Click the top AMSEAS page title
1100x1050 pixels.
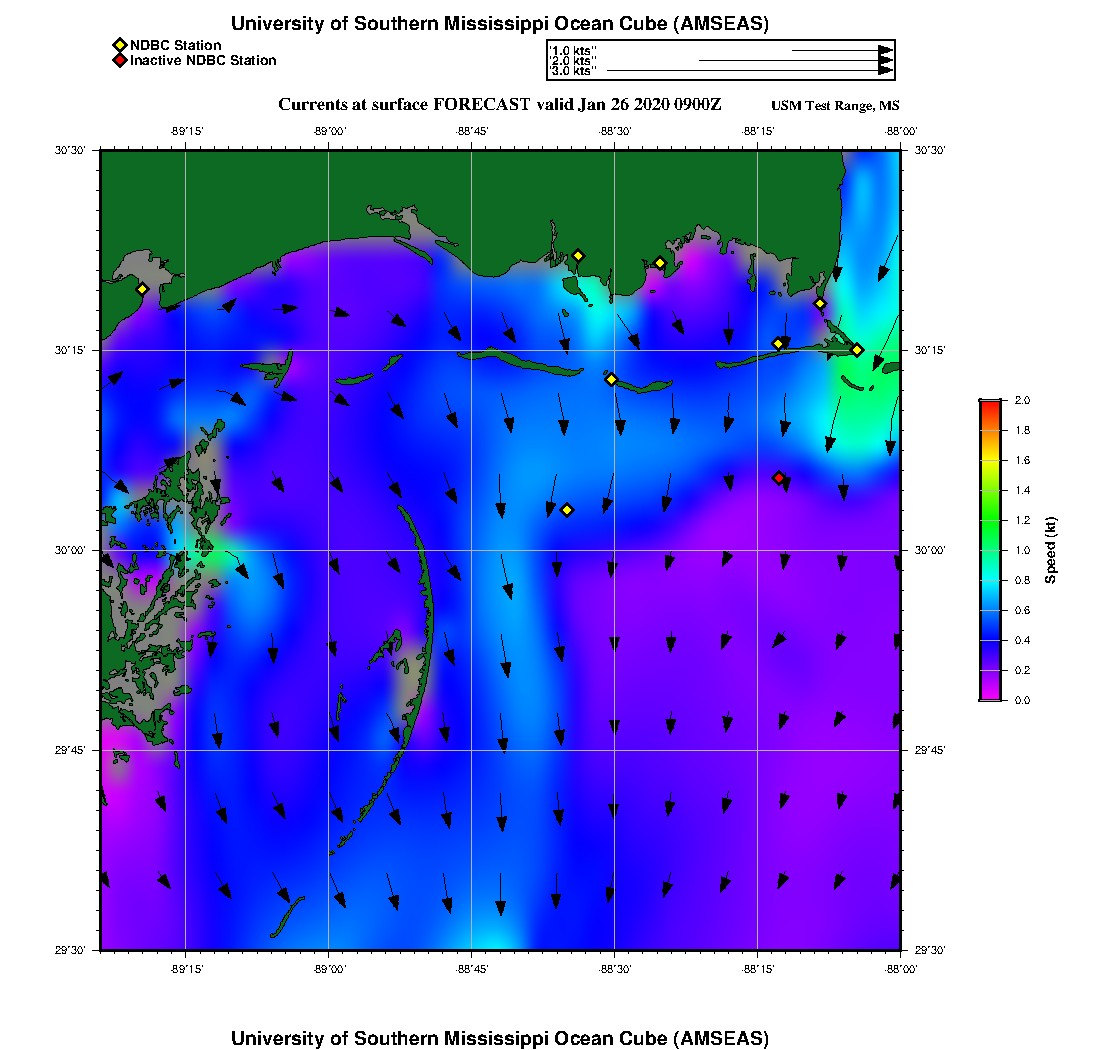500,23
